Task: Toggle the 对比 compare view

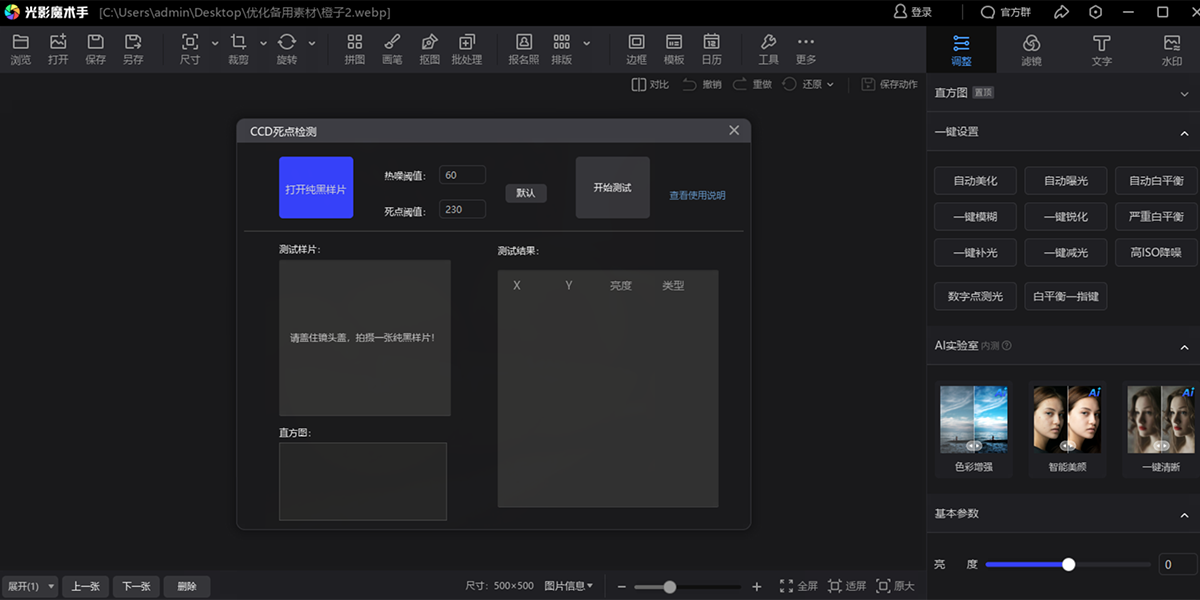Action: point(650,85)
